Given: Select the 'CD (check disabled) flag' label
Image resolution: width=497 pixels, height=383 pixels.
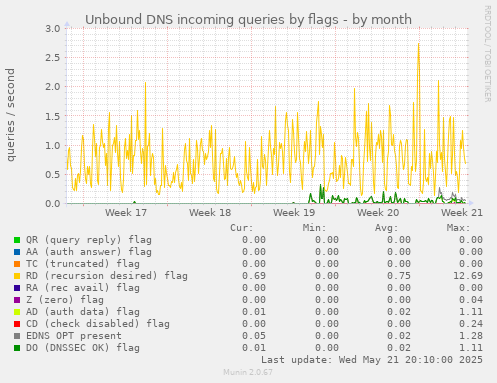Looking at the screenshot, I should pos(98,324).
